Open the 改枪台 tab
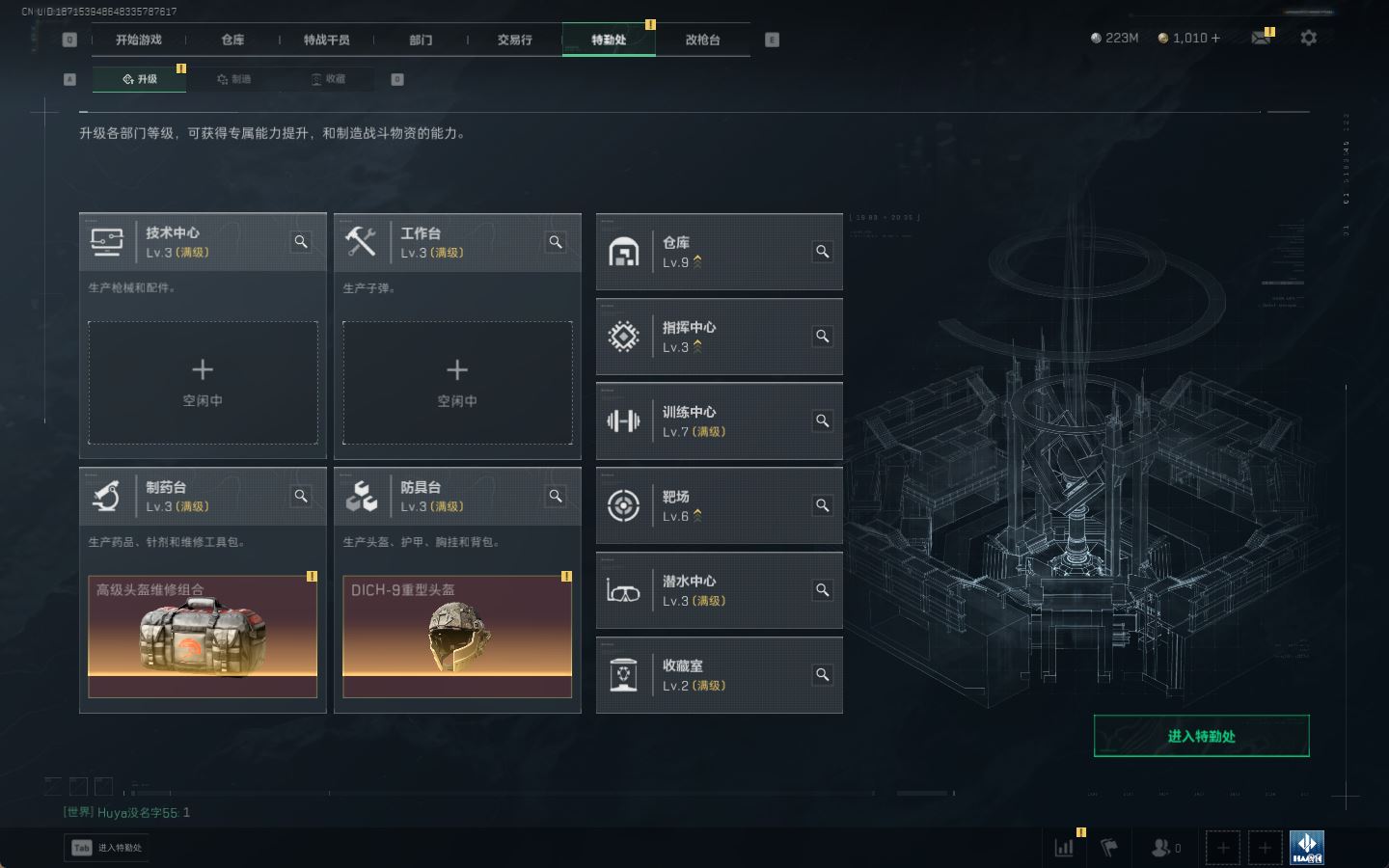This screenshot has width=1389, height=868. (x=702, y=40)
